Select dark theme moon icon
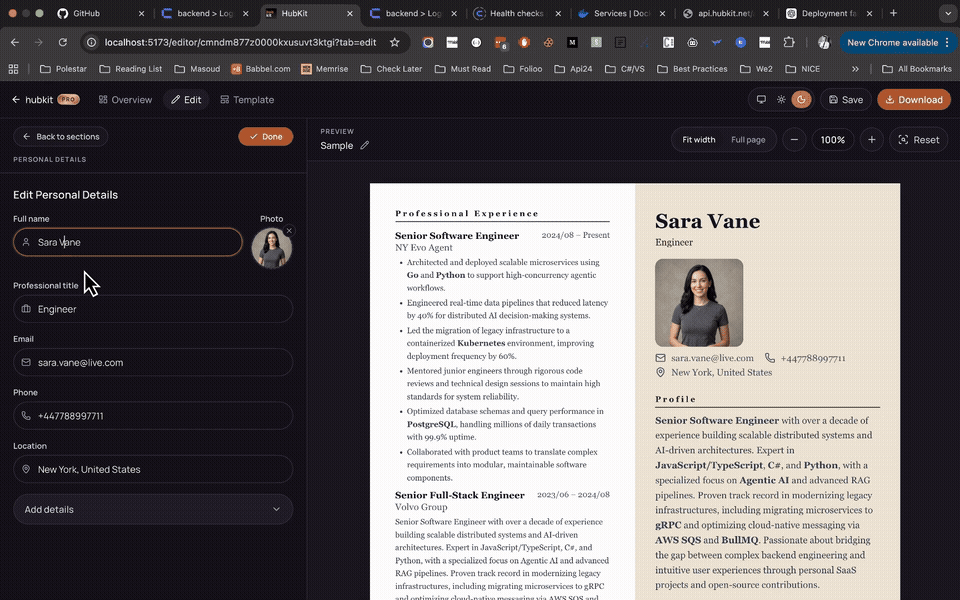Image resolution: width=960 pixels, height=600 pixels. point(801,100)
